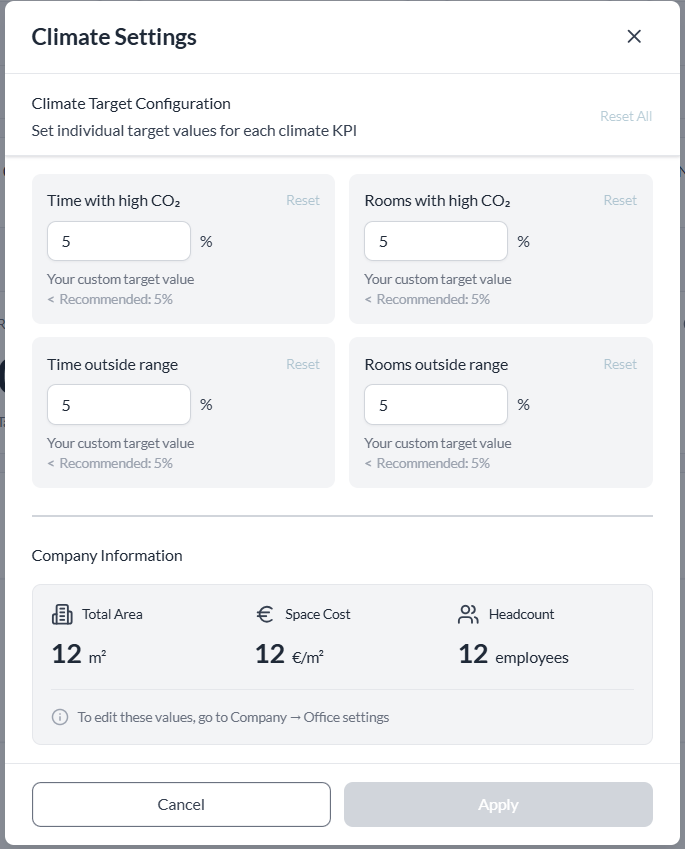The width and height of the screenshot is (685, 849).
Task: Click the Space Cost 12 €/m² value
Action: point(289,655)
